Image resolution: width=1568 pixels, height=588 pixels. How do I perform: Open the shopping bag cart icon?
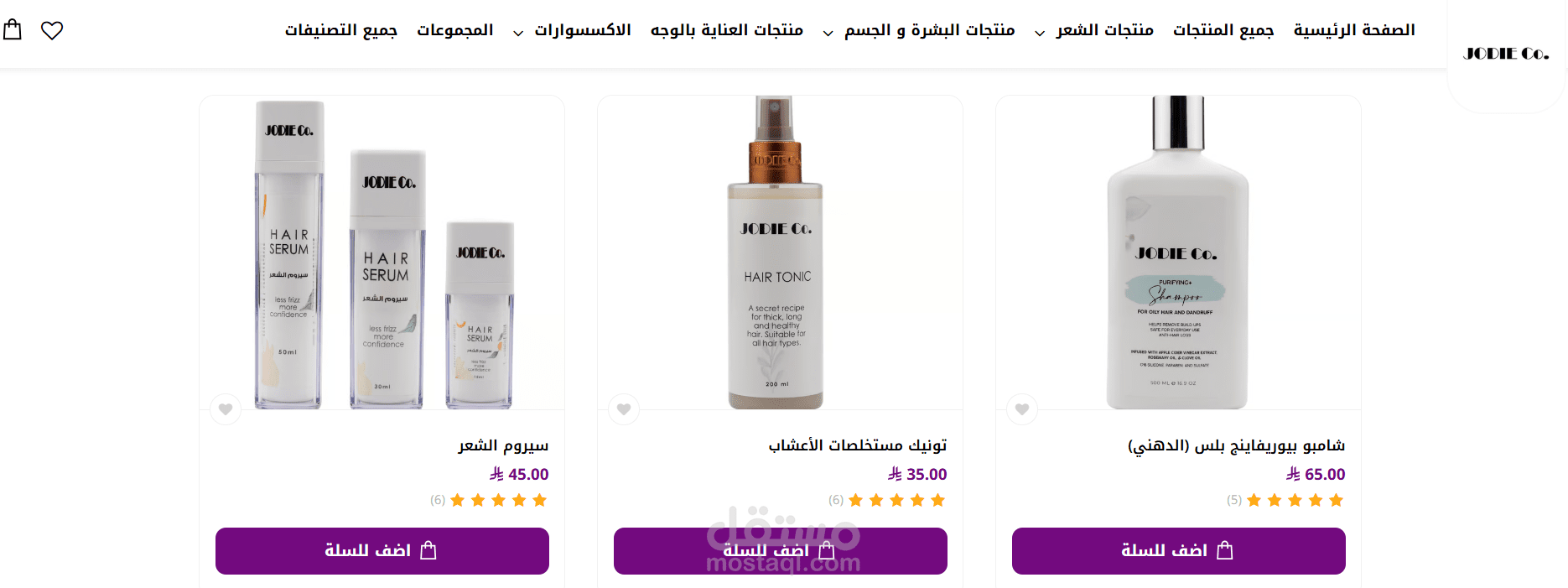(13, 30)
